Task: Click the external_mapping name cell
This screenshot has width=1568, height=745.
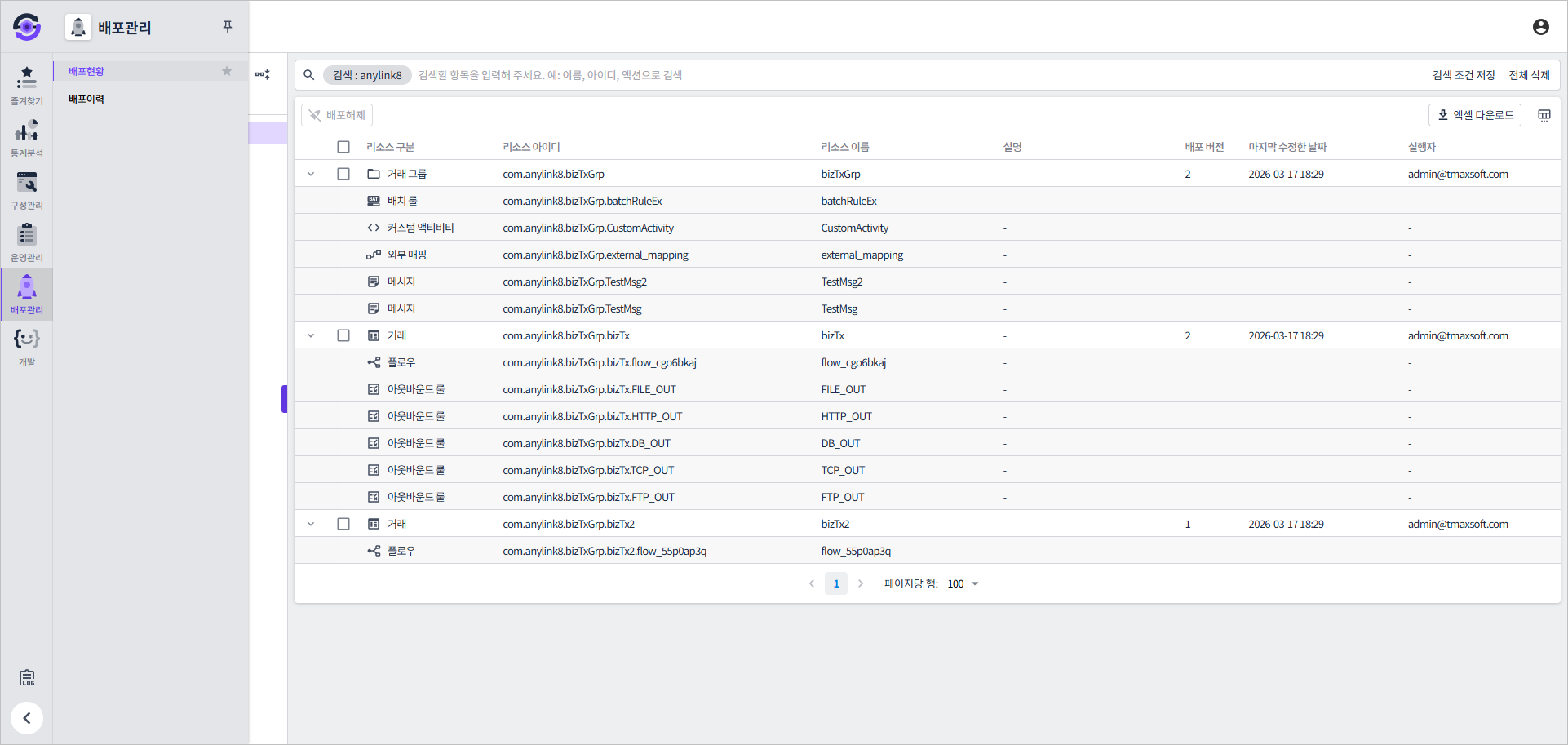Action: coord(862,255)
